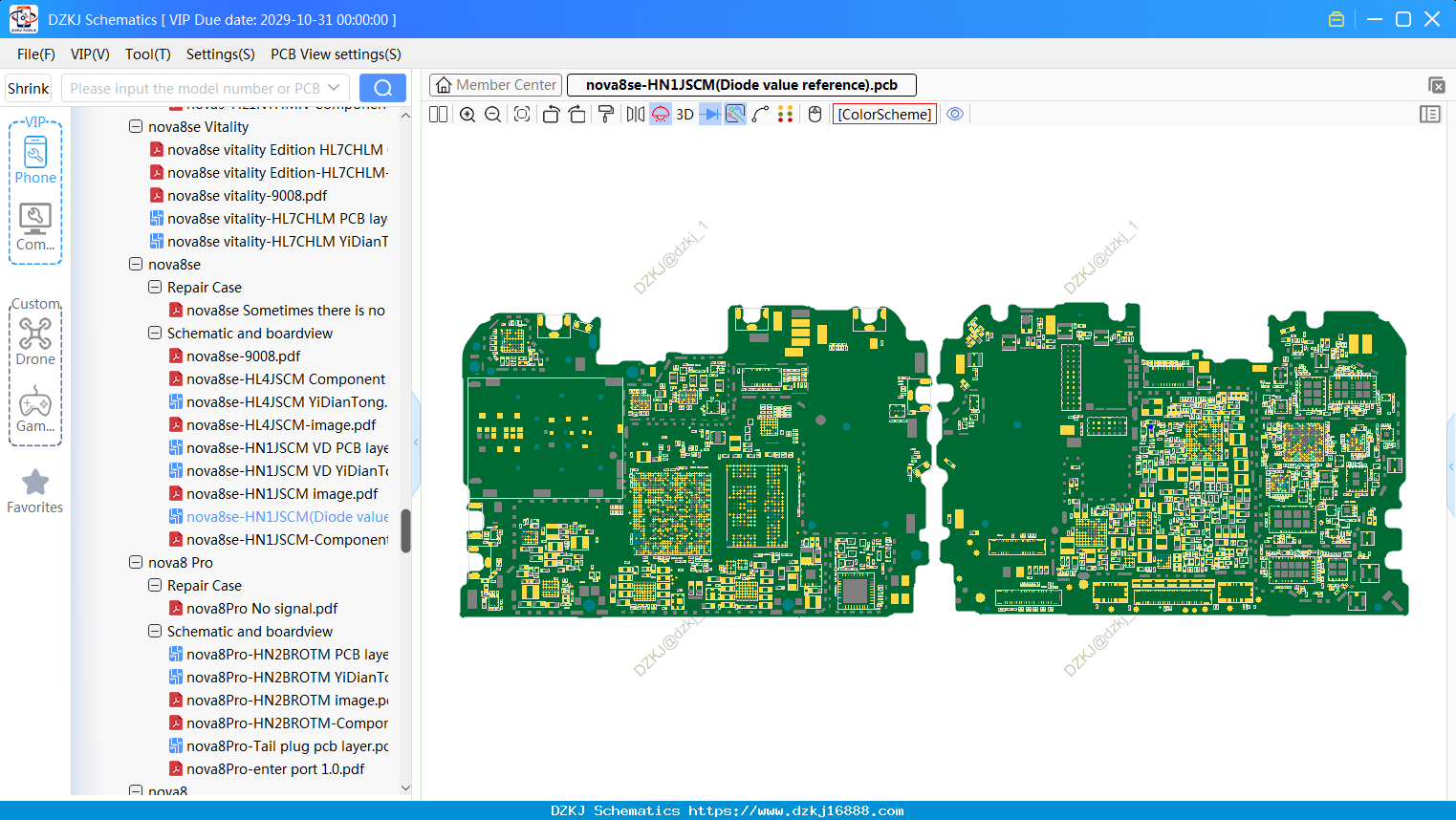This screenshot has height=820, width=1456.
Task: Click the route path tool icon
Action: (x=761, y=114)
